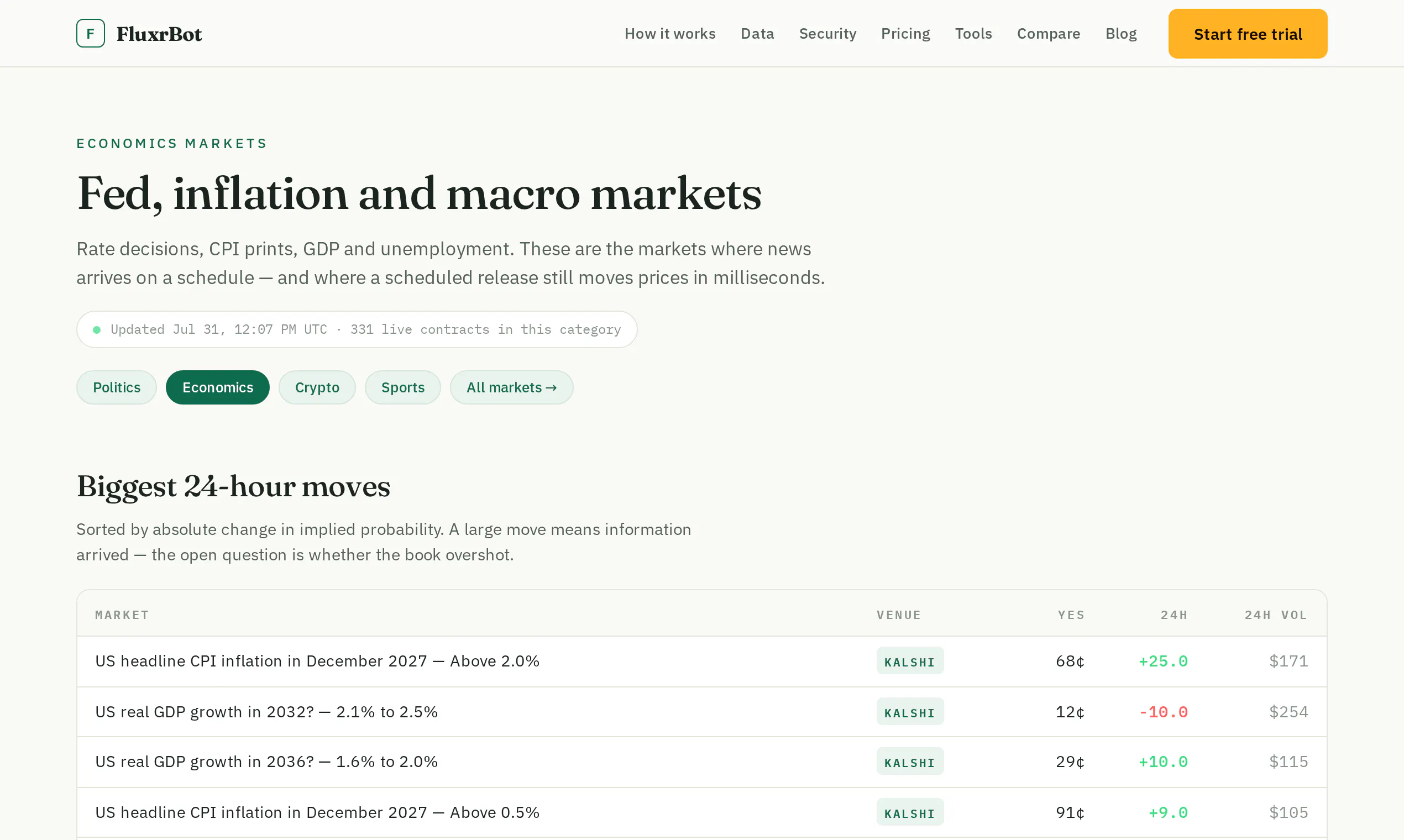The image size is (1404, 840).
Task: Click the $105 volume value
Action: click(x=1288, y=813)
